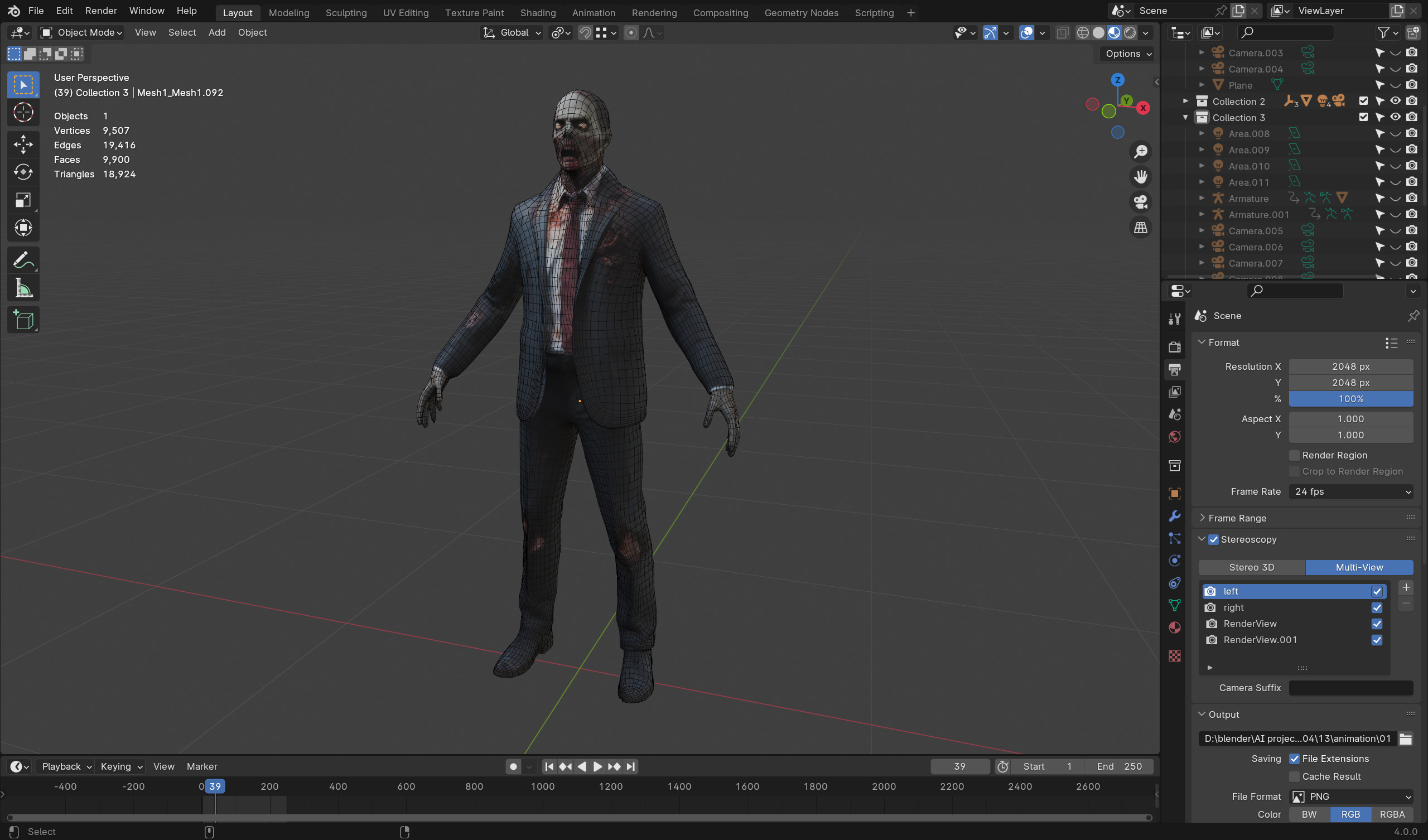Open the Physics properties tab
The width and height of the screenshot is (1428, 840).
tap(1175, 561)
